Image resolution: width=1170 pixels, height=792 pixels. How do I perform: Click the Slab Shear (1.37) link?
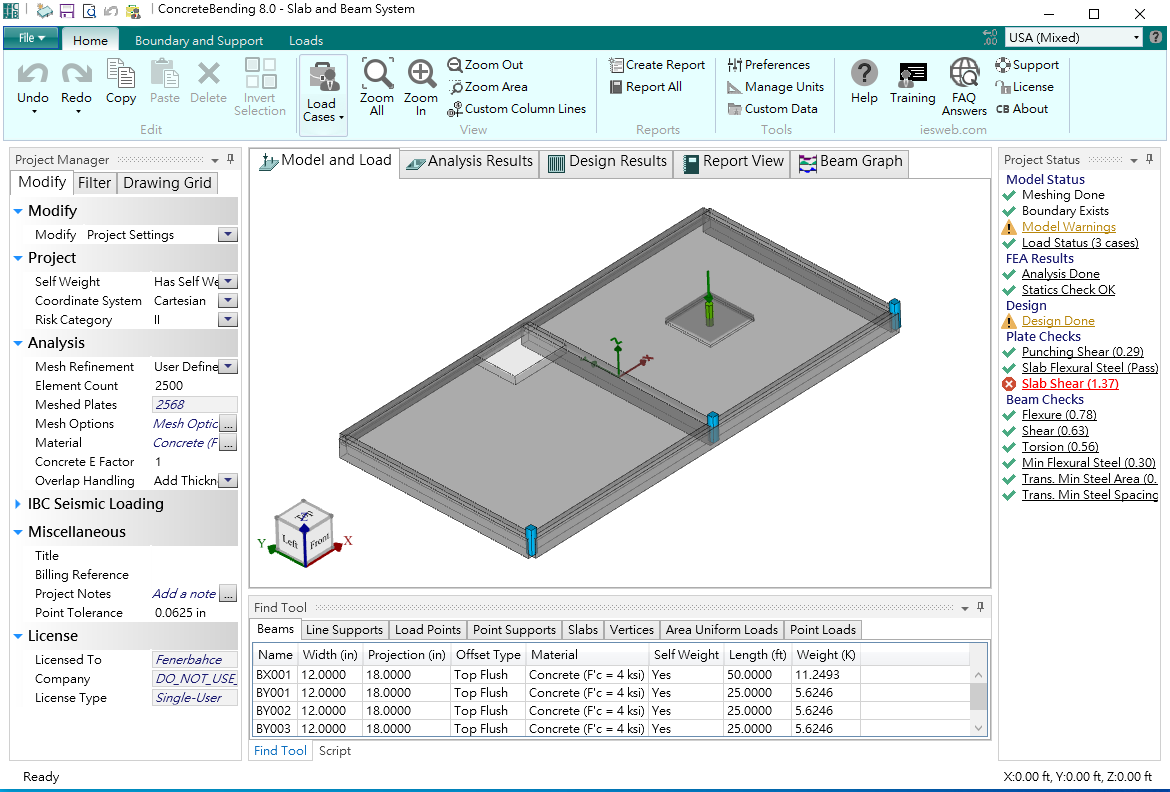(1070, 384)
